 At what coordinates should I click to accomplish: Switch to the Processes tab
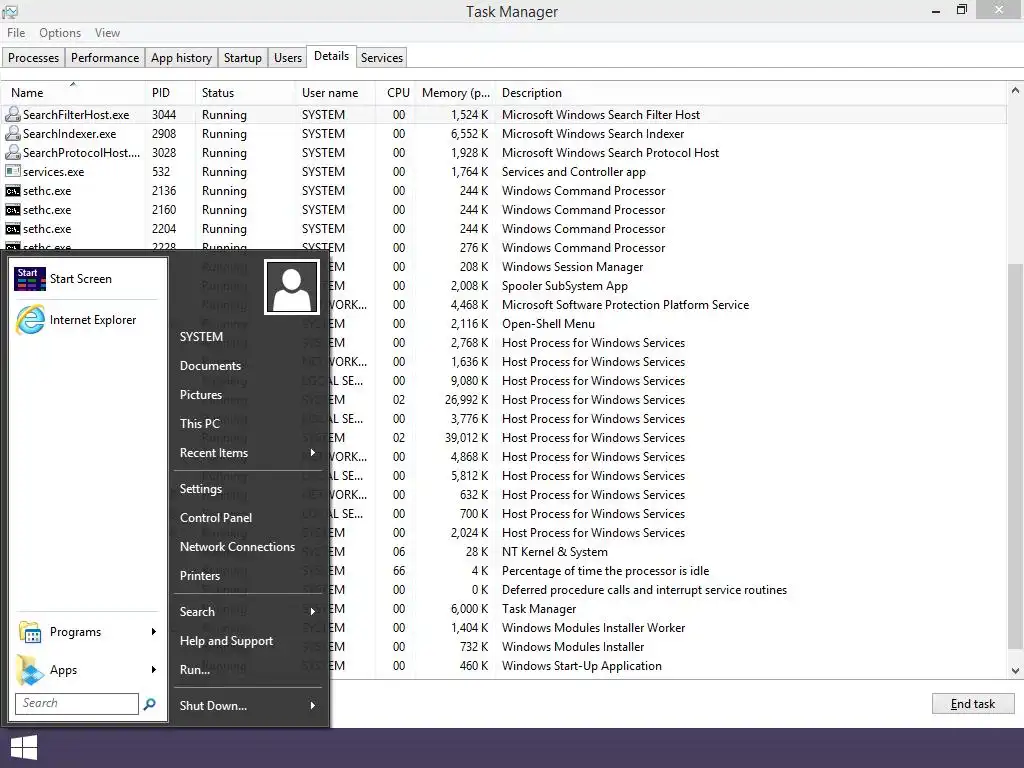click(x=33, y=57)
